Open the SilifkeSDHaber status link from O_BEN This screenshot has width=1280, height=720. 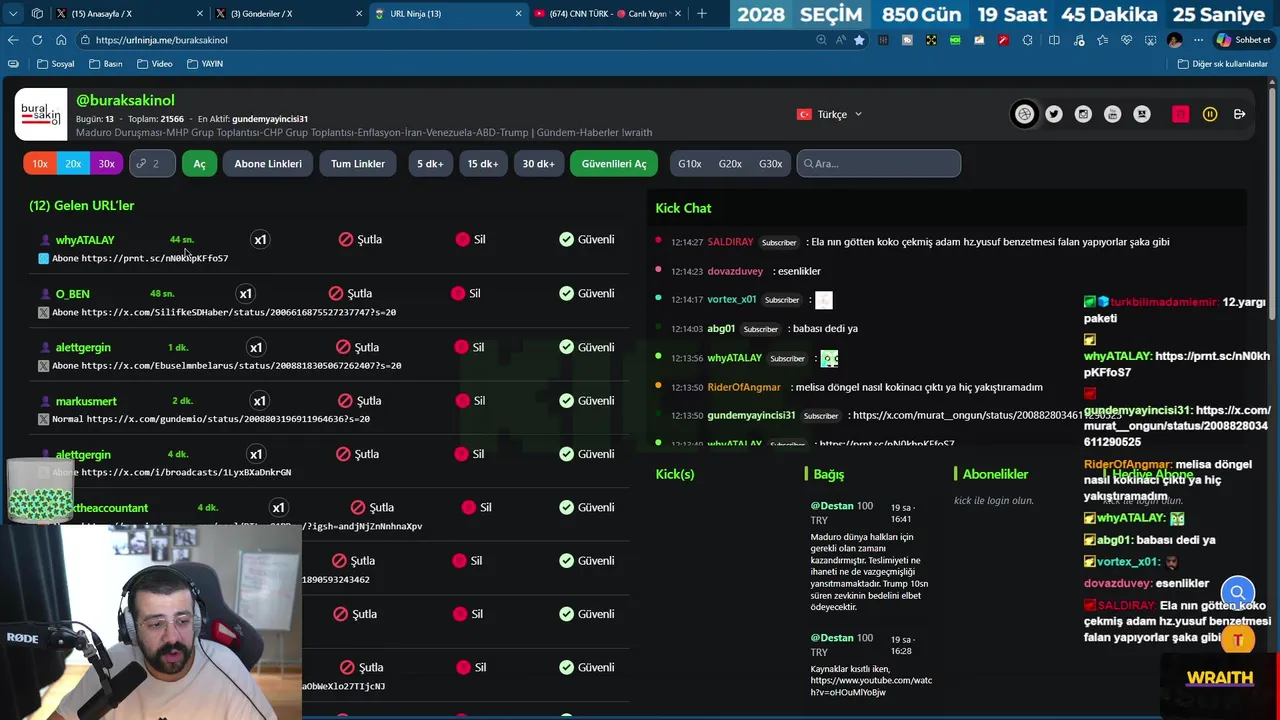(239, 312)
